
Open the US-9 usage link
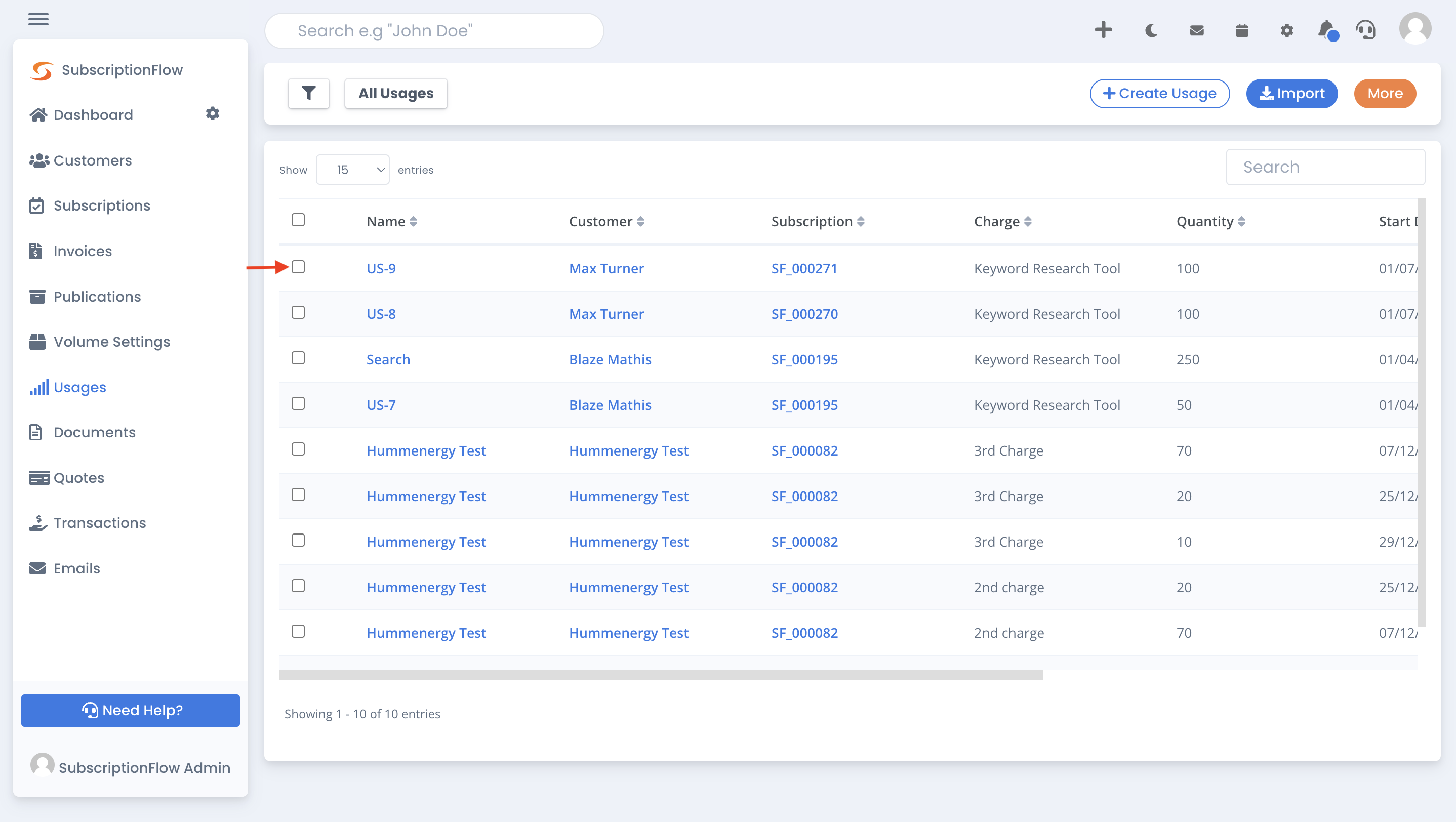381,268
